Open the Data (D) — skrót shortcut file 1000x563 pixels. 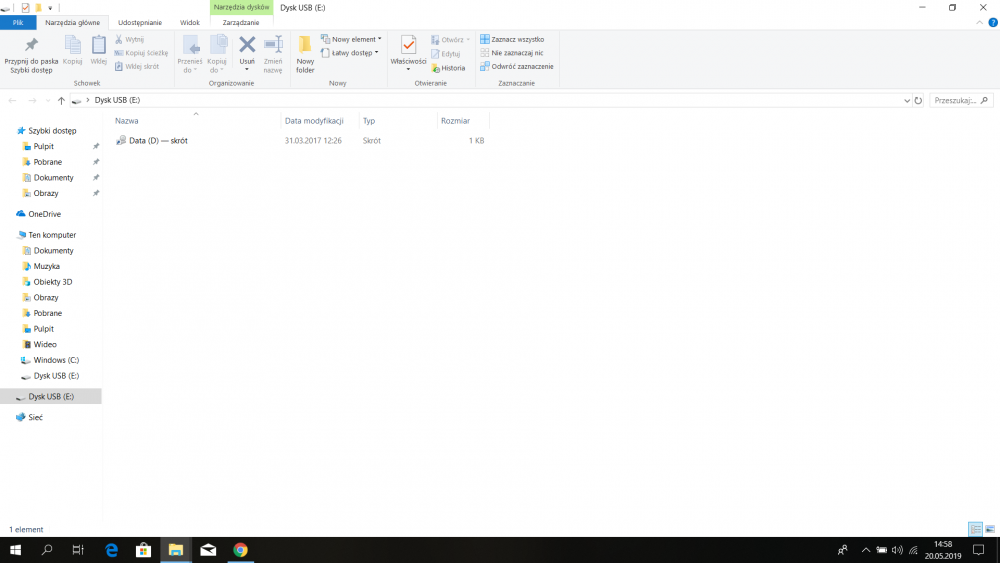158,141
